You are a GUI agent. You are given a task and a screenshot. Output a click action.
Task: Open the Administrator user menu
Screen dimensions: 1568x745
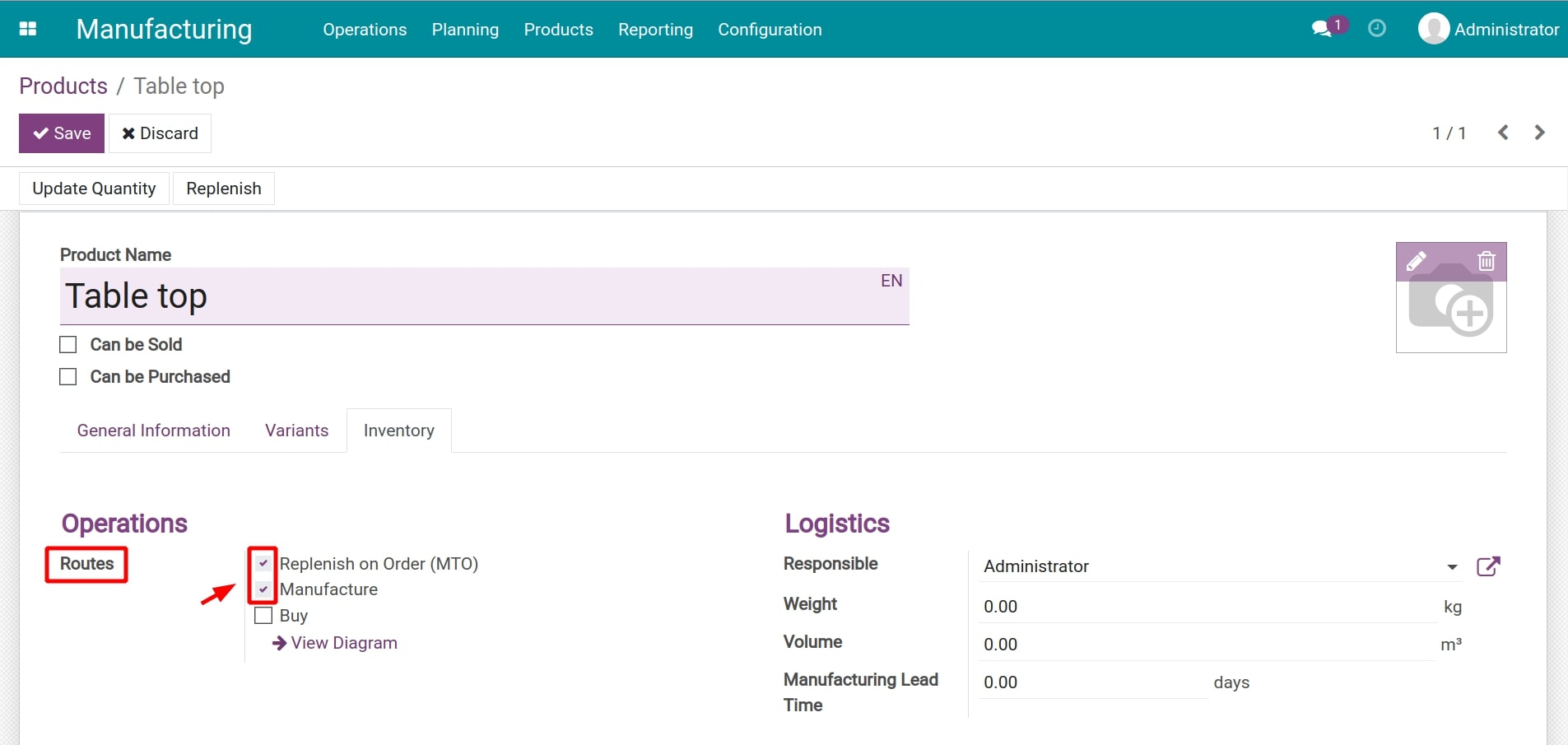tap(1488, 28)
